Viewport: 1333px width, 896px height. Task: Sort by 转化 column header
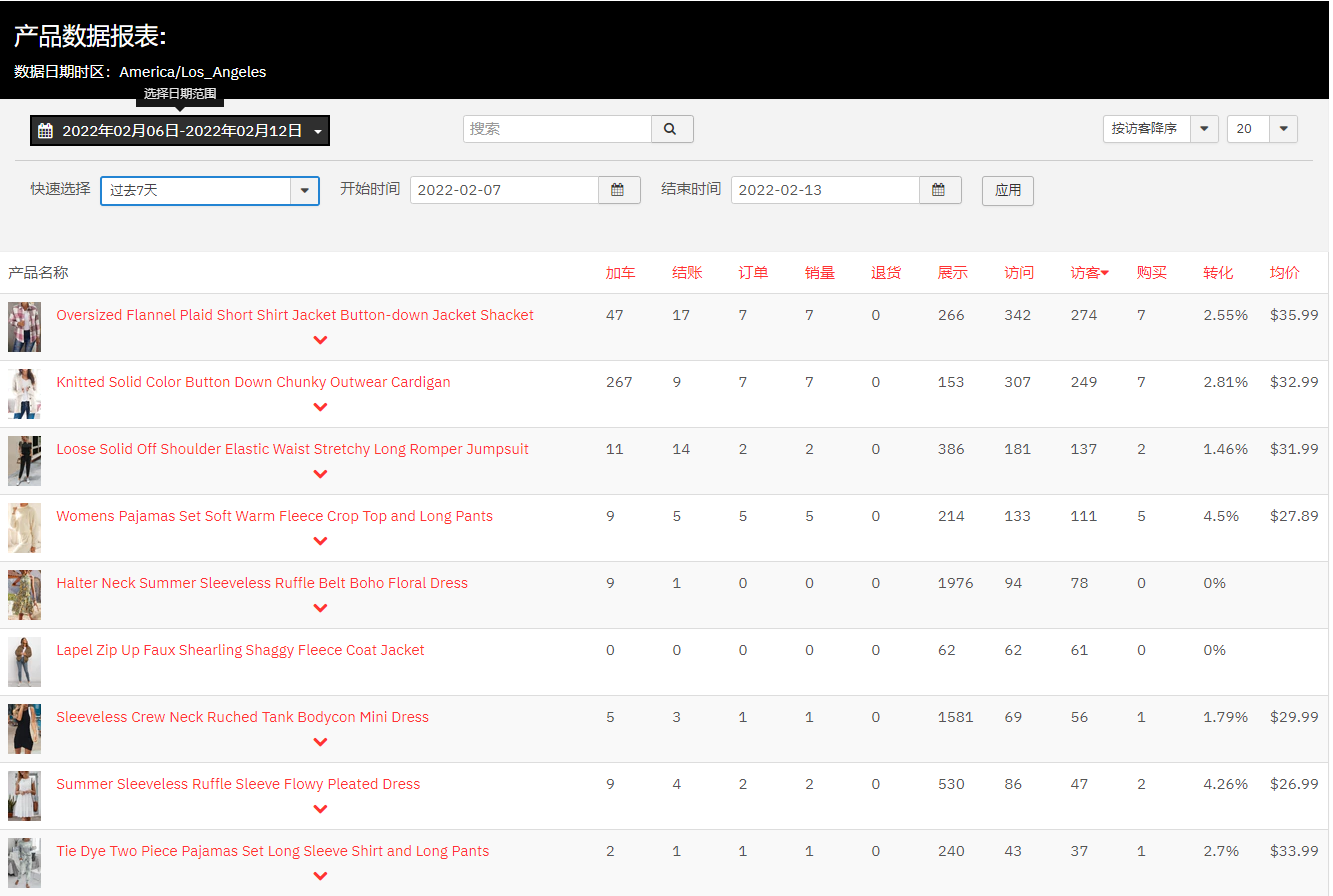(1218, 273)
